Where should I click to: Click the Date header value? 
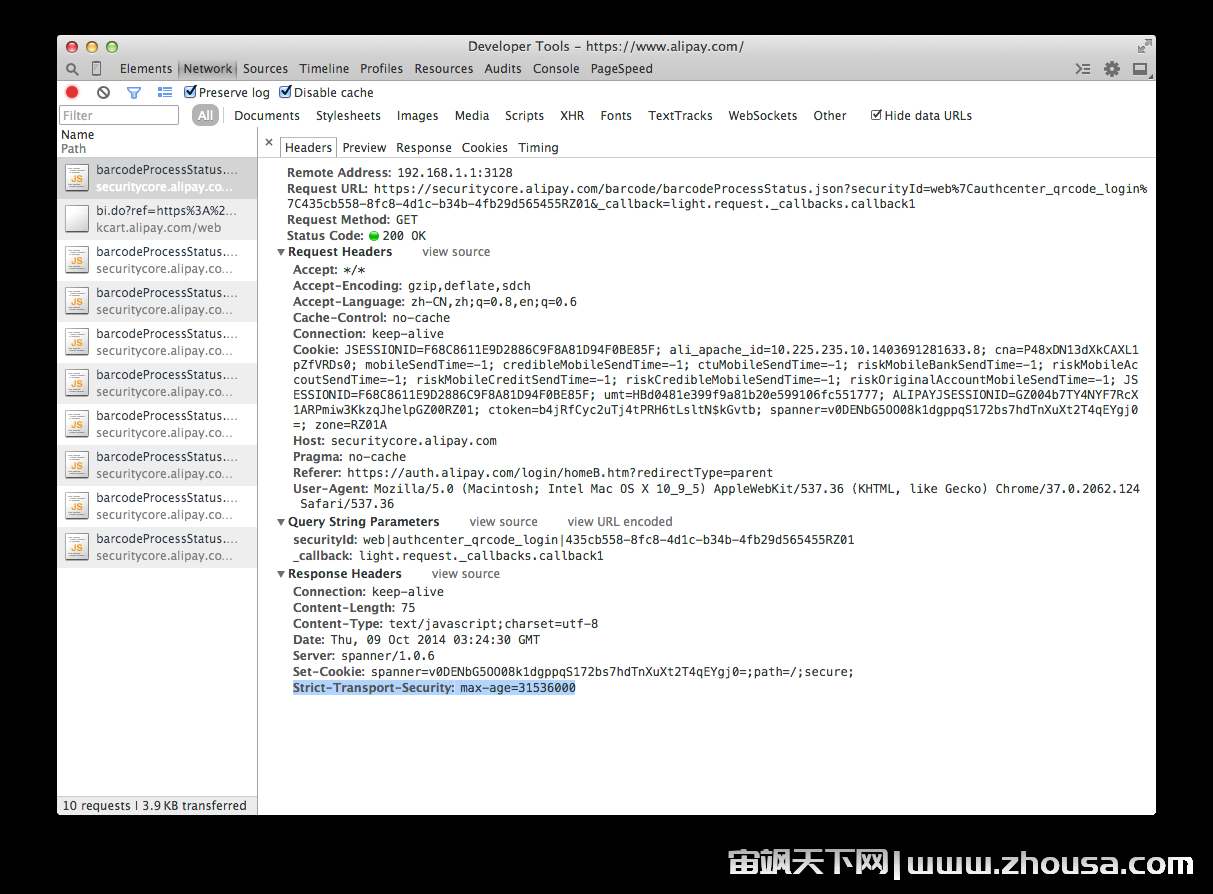click(435, 640)
